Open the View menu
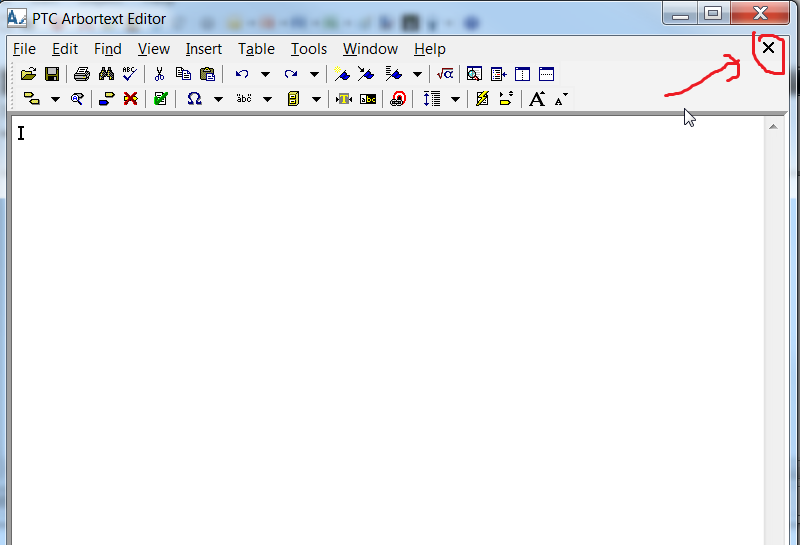Viewport: 800px width, 545px height. (154, 49)
